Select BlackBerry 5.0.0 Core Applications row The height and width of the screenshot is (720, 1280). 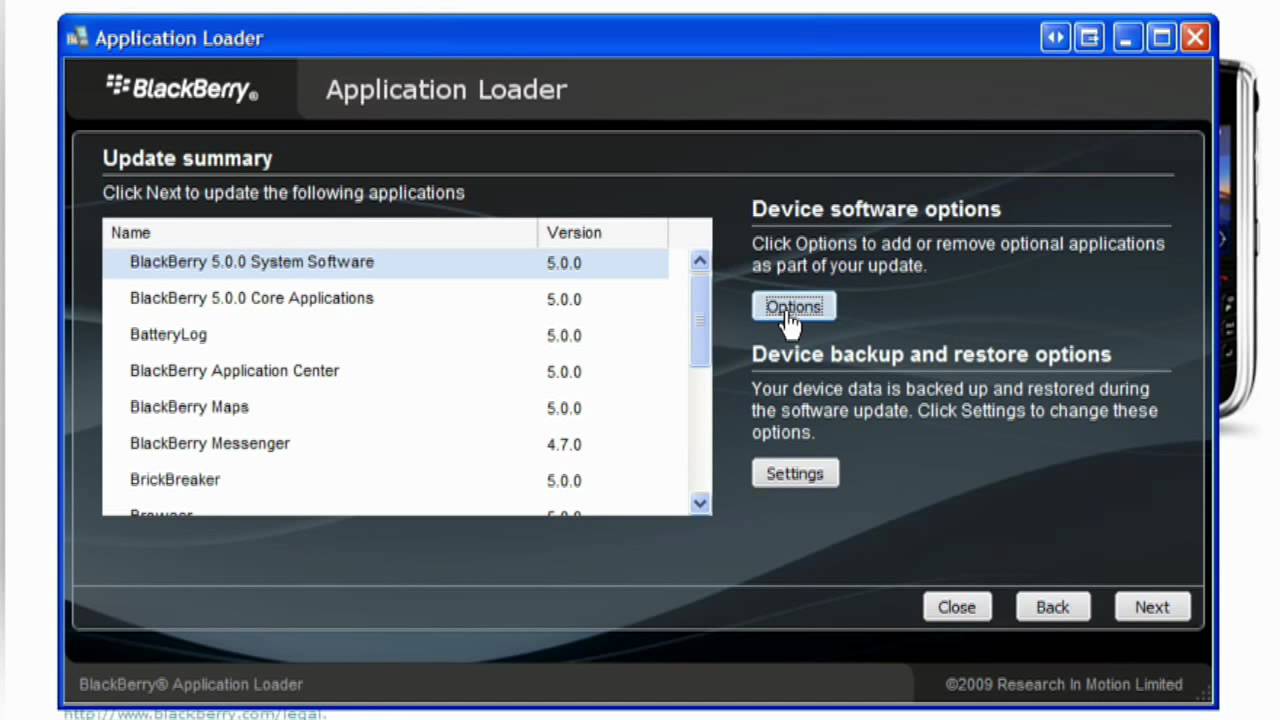pyautogui.click(x=386, y=298)
